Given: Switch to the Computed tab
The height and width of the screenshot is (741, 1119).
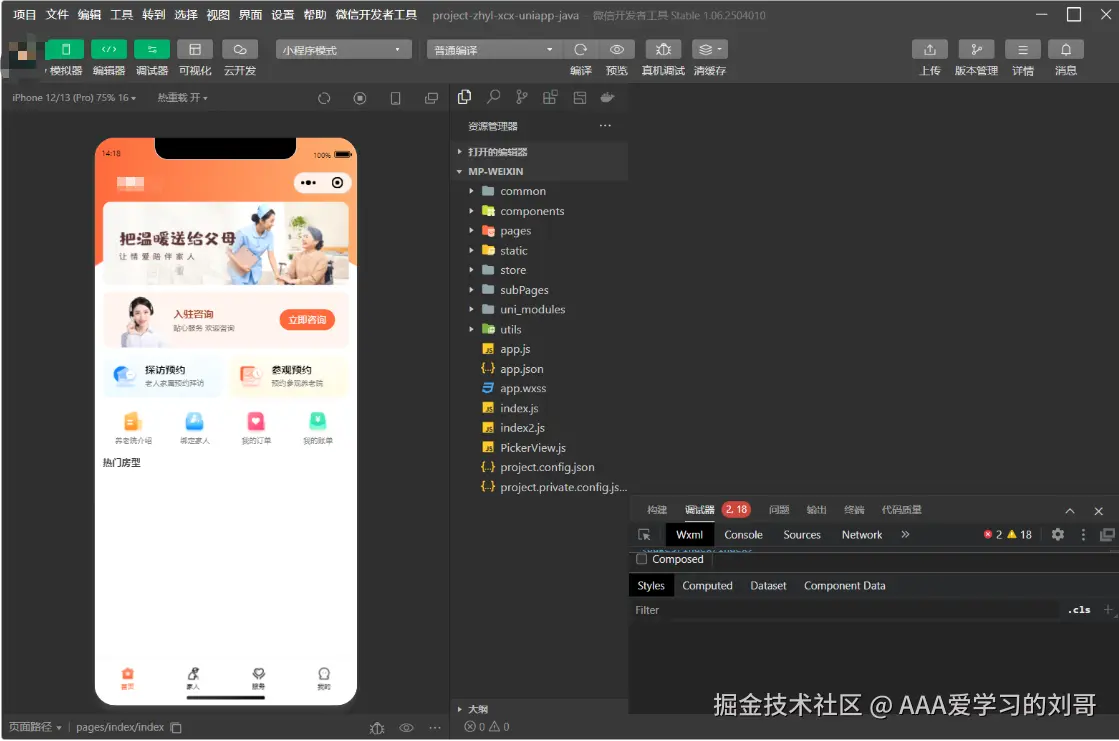Looking at the screenshot, I should click(x=707, y=585).
